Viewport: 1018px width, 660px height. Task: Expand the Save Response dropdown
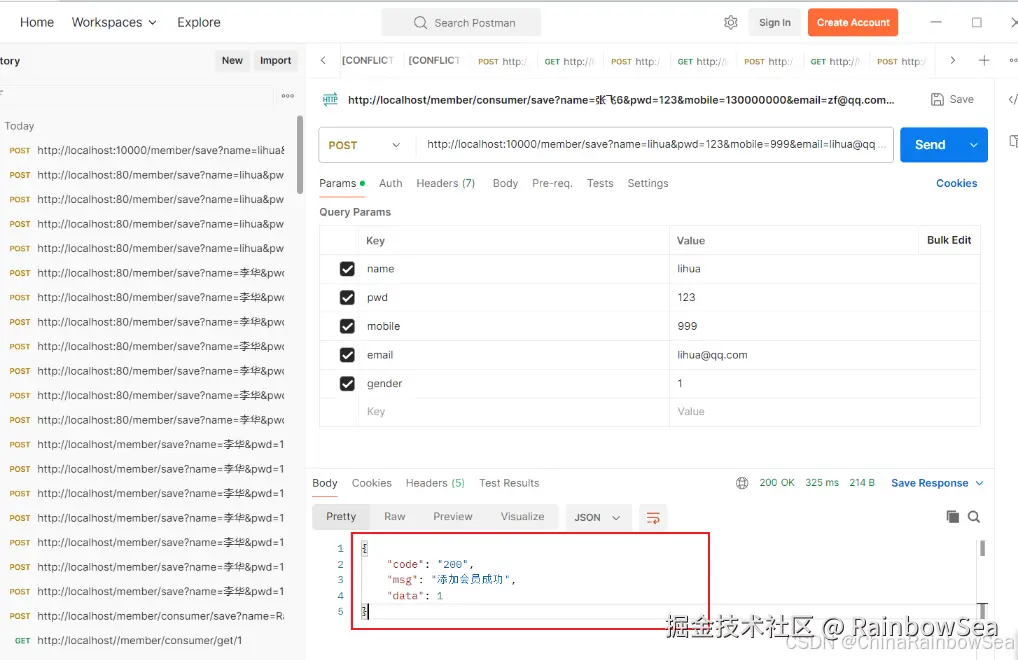[980, 483]
